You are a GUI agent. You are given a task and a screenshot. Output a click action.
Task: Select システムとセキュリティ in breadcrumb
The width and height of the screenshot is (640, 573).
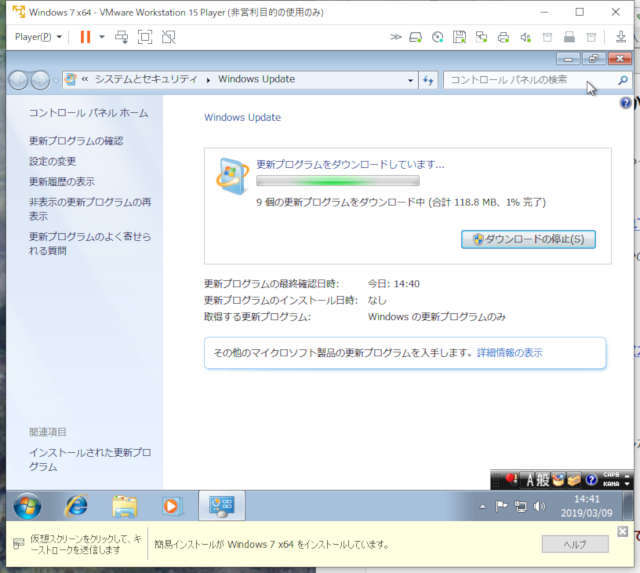point(146,79)
